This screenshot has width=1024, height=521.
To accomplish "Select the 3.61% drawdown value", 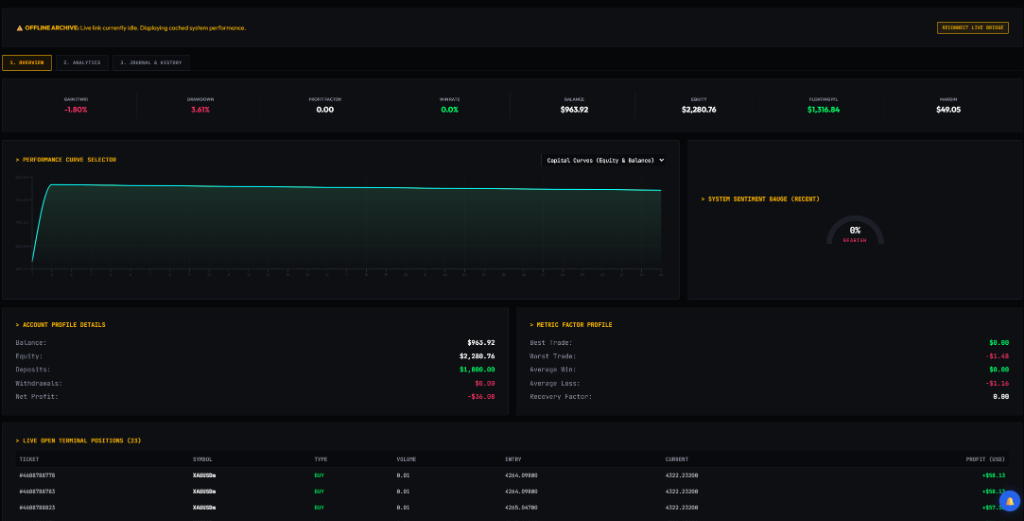I will (200, 110).
